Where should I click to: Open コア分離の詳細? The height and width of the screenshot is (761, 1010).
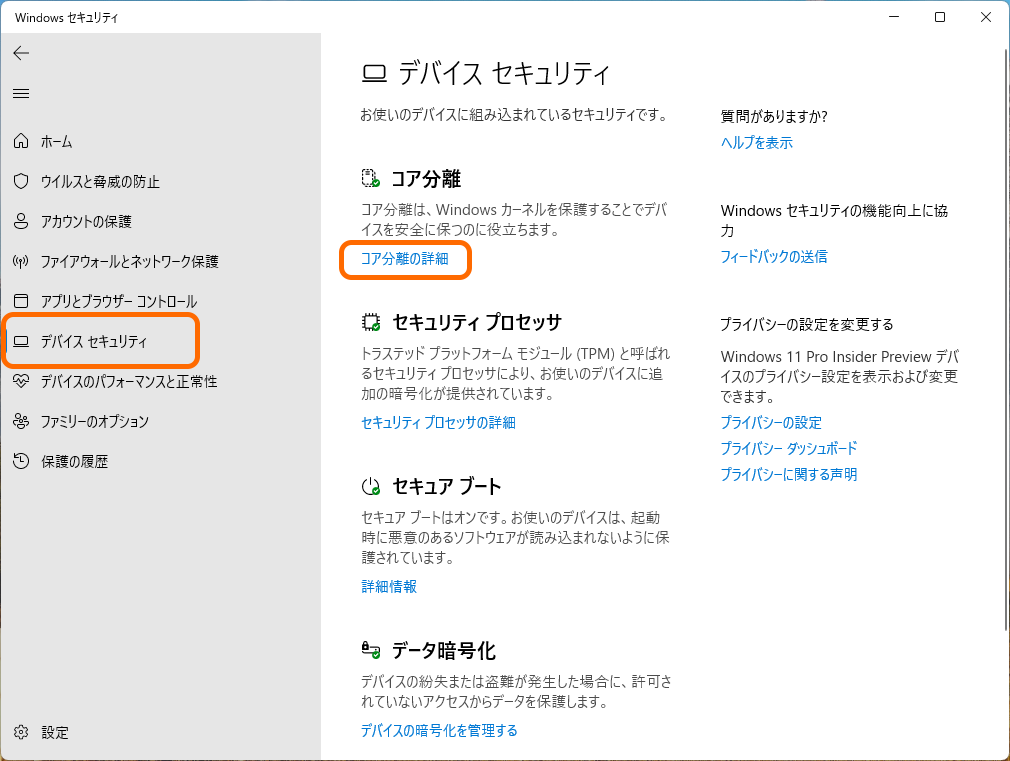tap(404, 260)
